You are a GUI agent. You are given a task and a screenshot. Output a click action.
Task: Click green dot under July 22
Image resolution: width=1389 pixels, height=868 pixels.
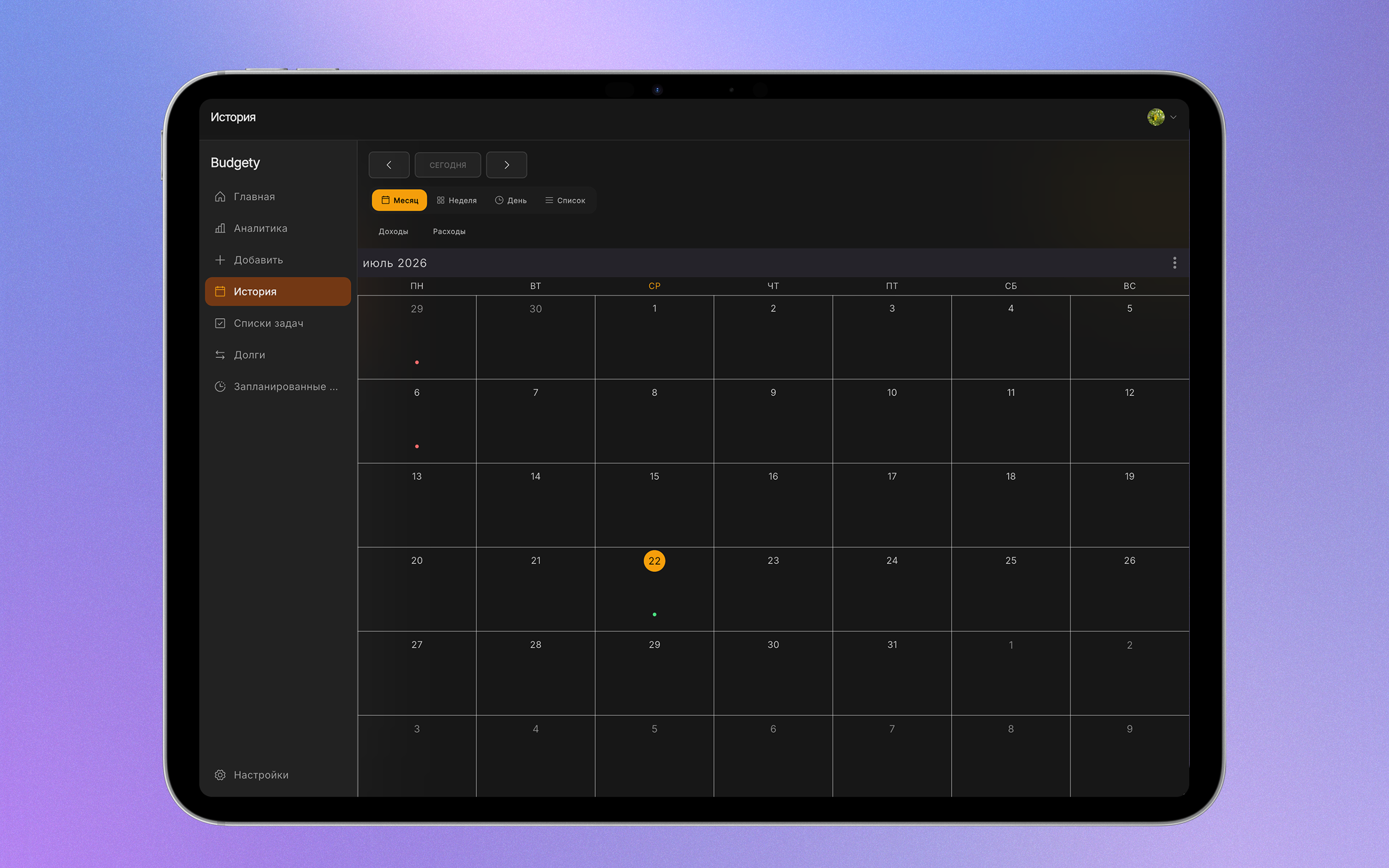click(x=654, y=614)
